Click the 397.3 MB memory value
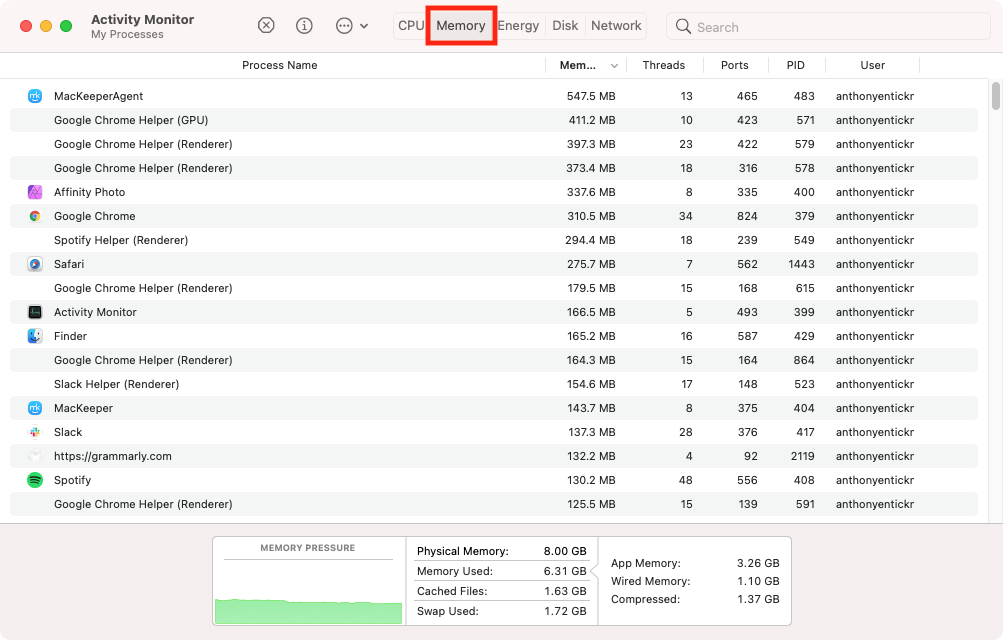Image resolution: width=1003 pixels, height=640 pixels. (x=590, y=144)
